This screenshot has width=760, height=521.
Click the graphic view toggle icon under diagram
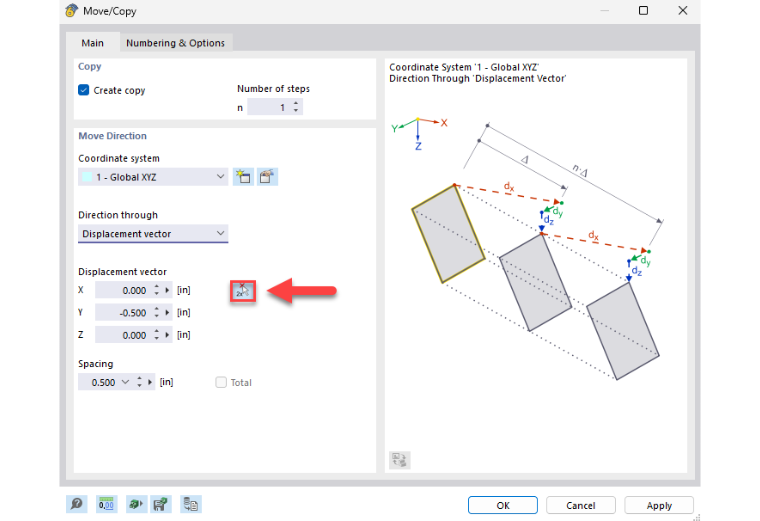pos(399,460)
